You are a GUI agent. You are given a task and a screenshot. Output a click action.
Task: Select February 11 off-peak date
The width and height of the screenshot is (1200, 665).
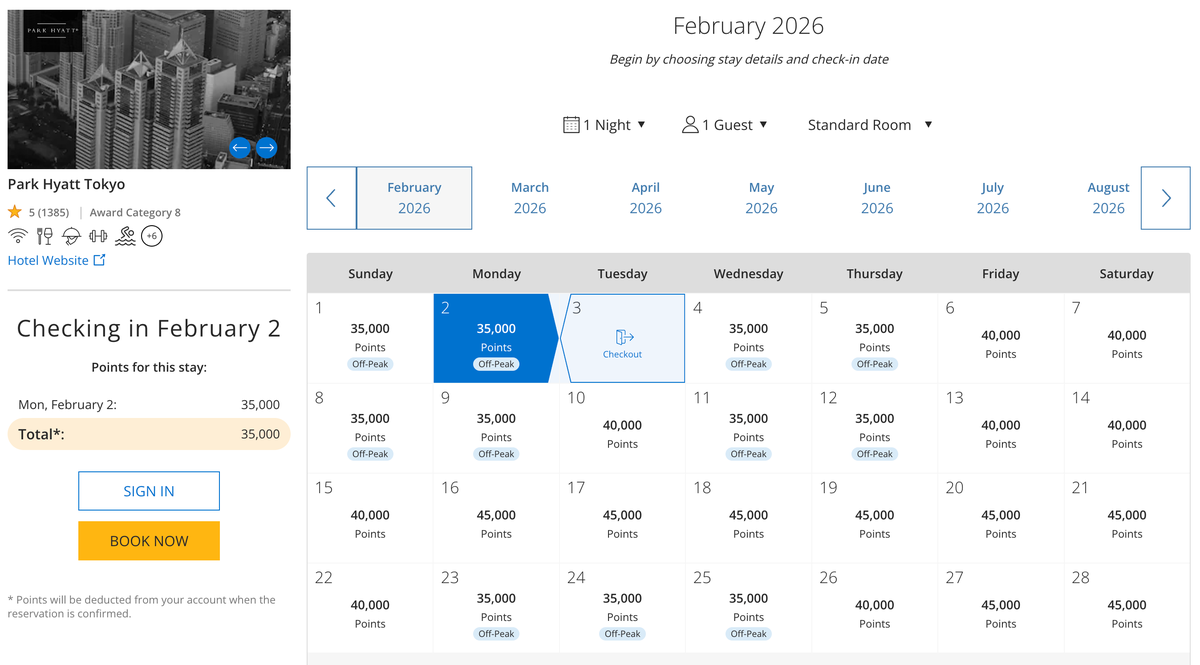(749, 428)
